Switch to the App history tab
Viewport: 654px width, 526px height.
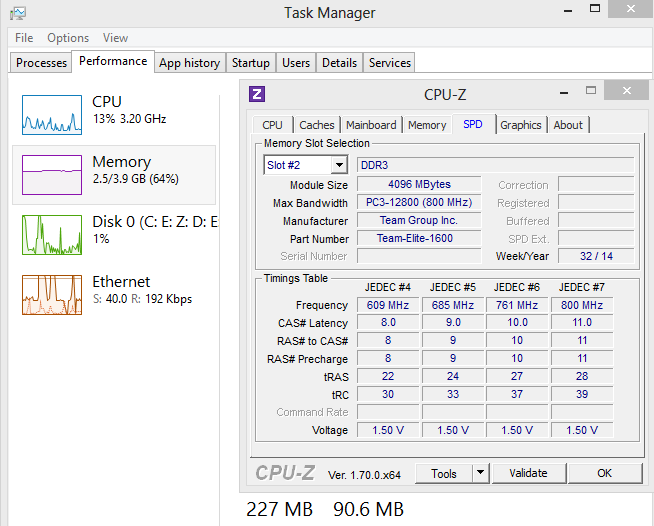point(189,63)
